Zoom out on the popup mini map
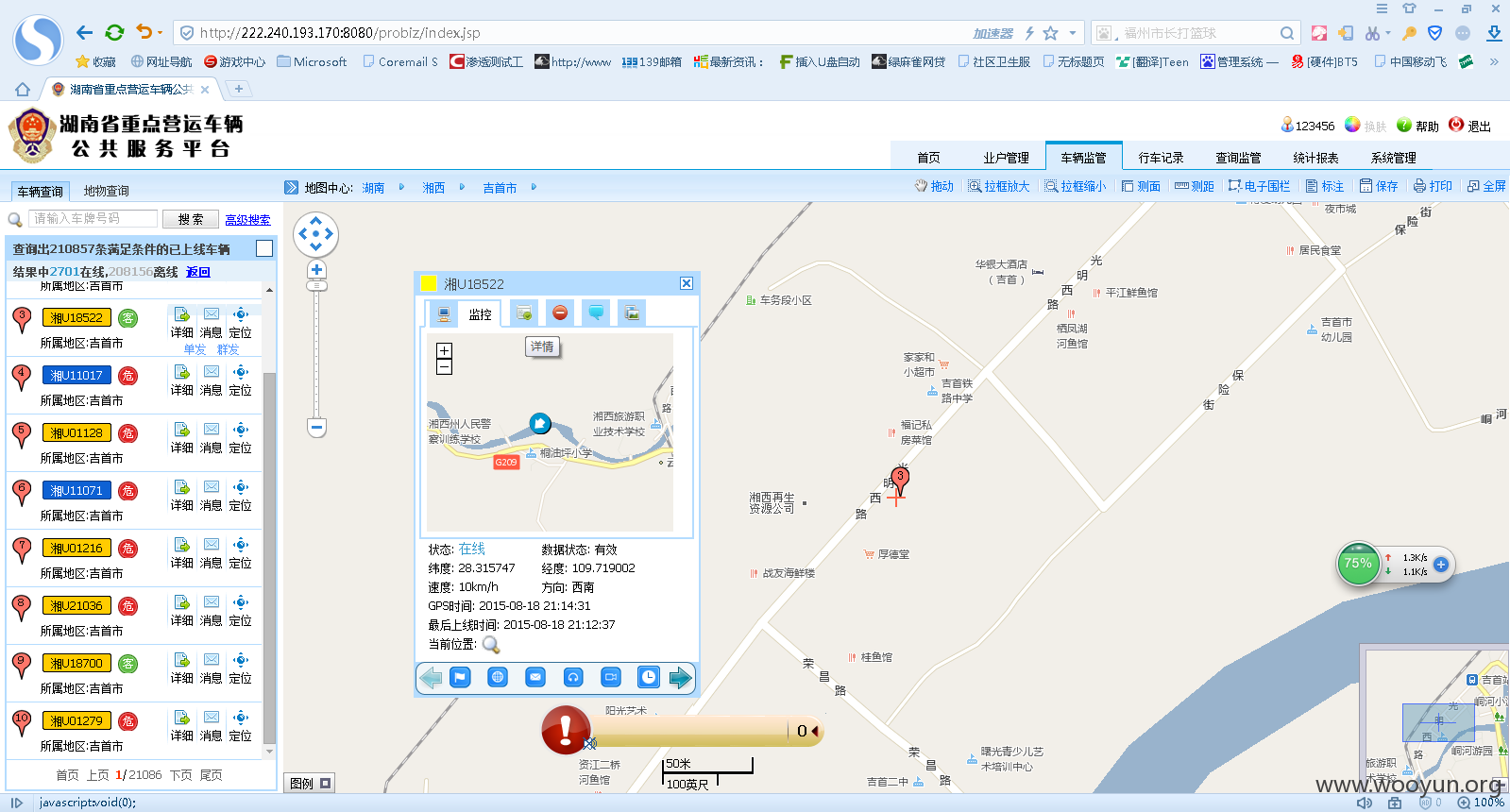Image resolution: width=1510 pixels, height=812 pixels. [x=444, y=367]
